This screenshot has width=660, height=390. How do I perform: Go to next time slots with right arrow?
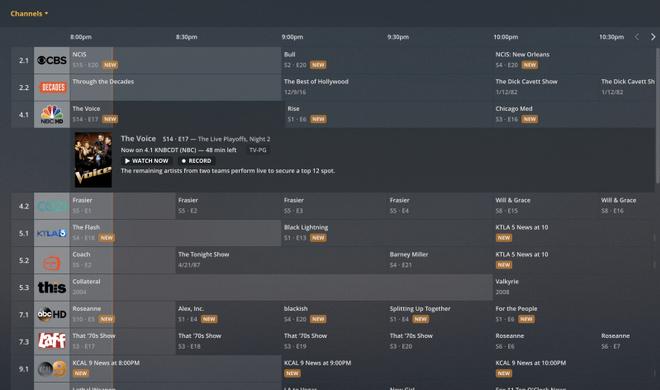click(x=653, y=37)
